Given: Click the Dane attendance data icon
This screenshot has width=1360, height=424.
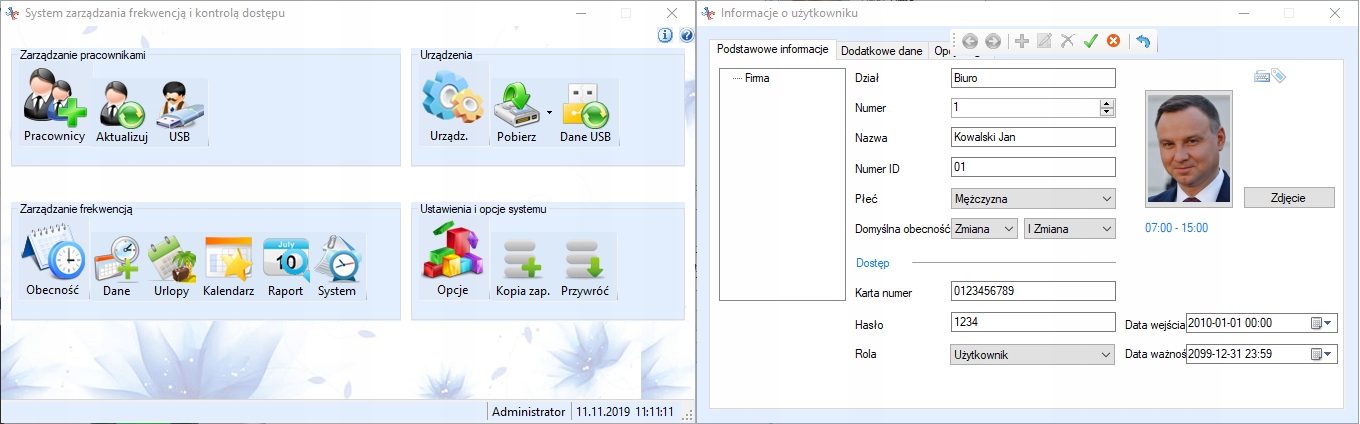Looking at the screenshot, I should [x=117, y=267].
